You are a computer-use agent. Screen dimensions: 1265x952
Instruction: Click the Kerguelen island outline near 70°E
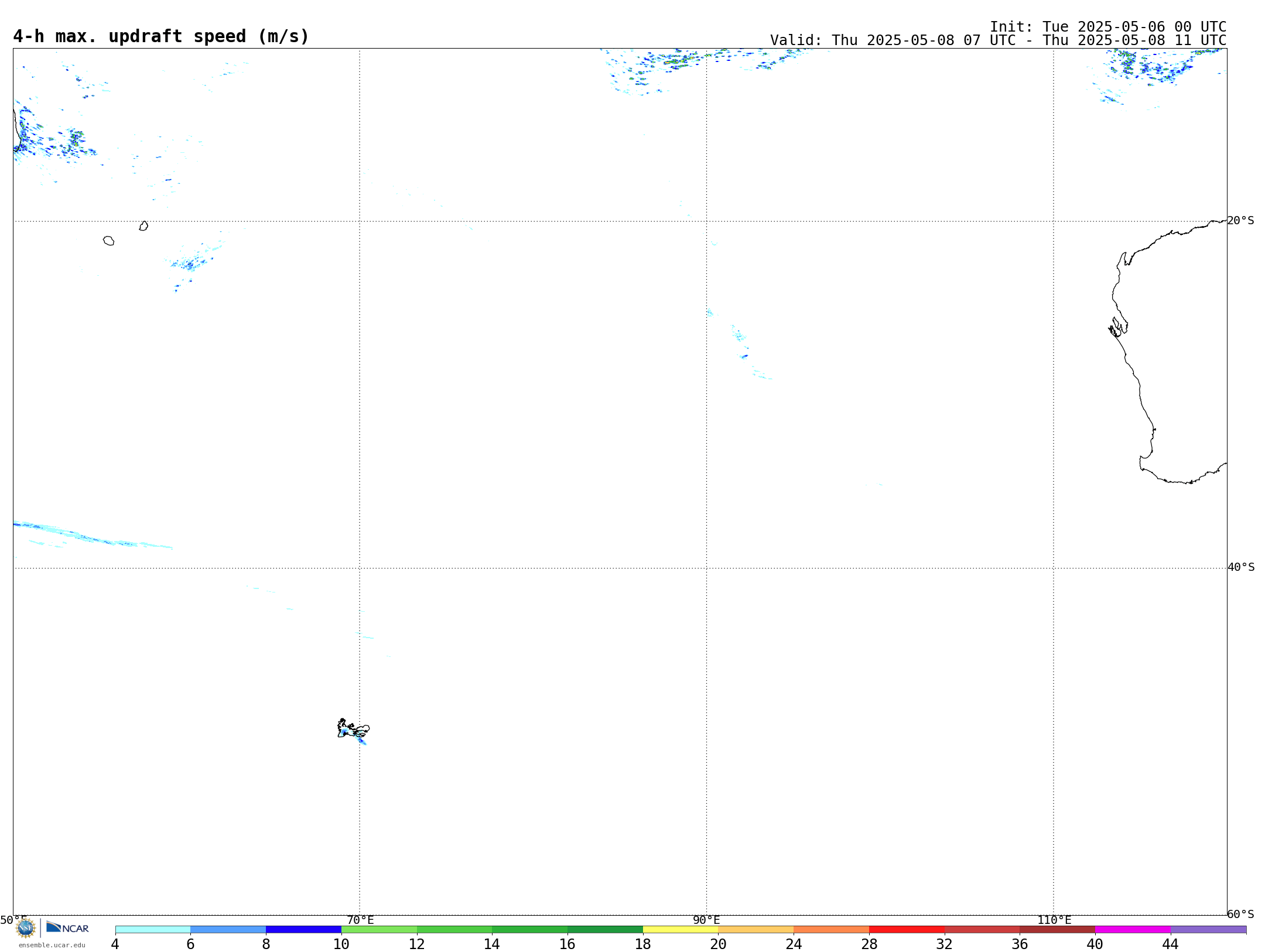click(353, 729)
